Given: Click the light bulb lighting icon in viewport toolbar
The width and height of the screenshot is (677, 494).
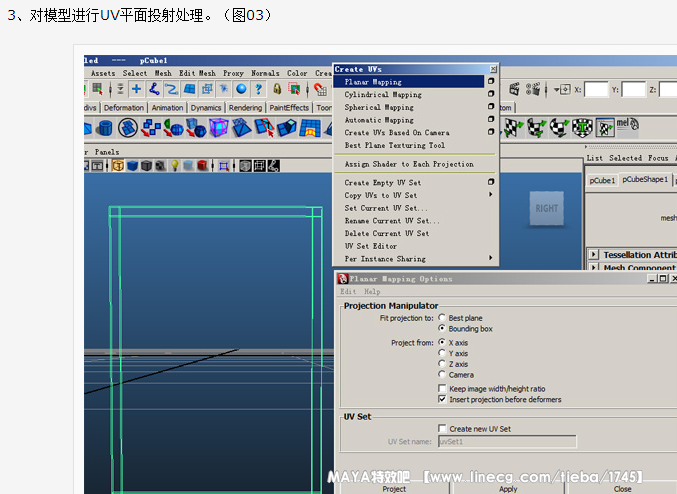Looking at the screenshot, I should (173, 166).
